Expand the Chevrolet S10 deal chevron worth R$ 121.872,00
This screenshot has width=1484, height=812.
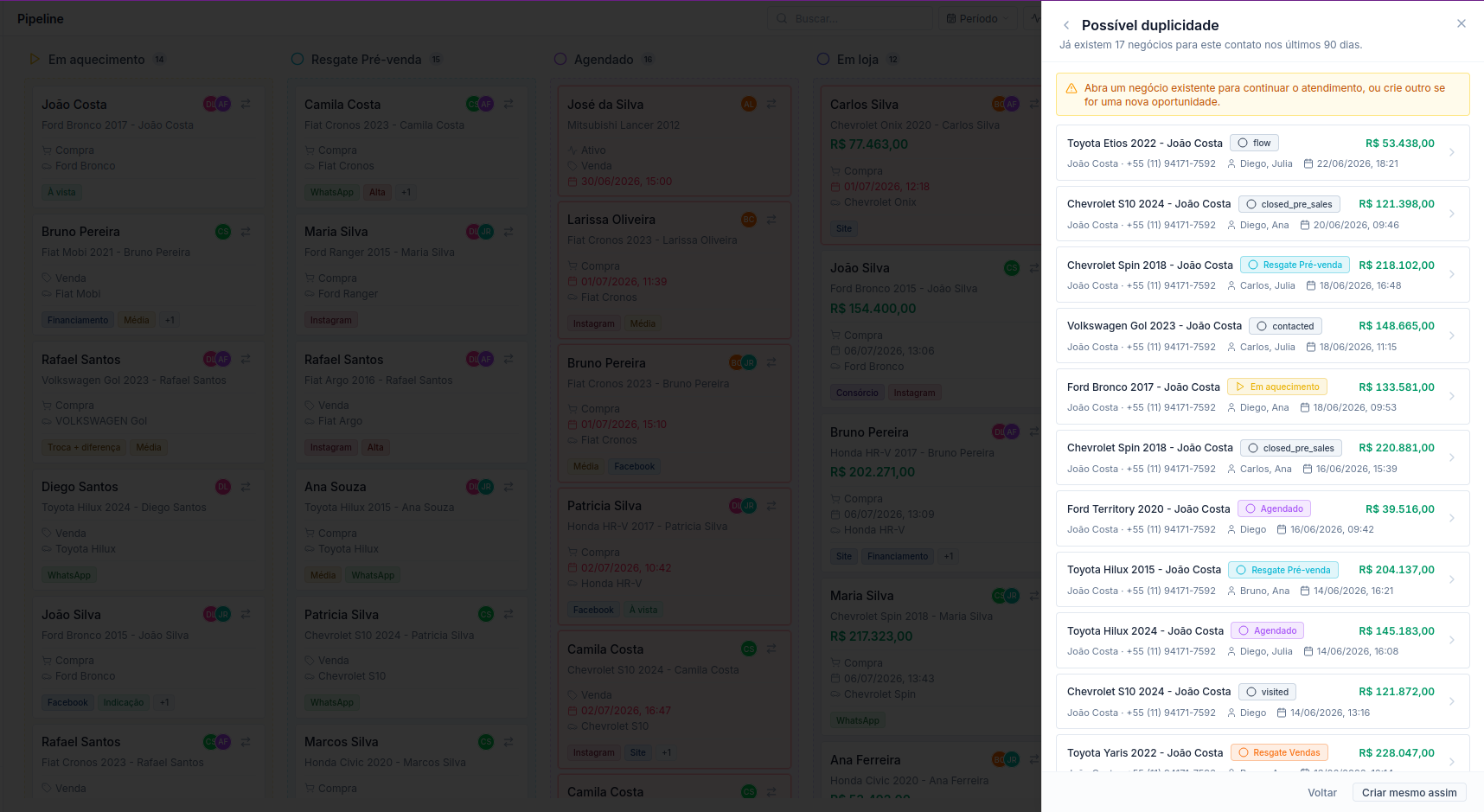(x=1452, y=701)
